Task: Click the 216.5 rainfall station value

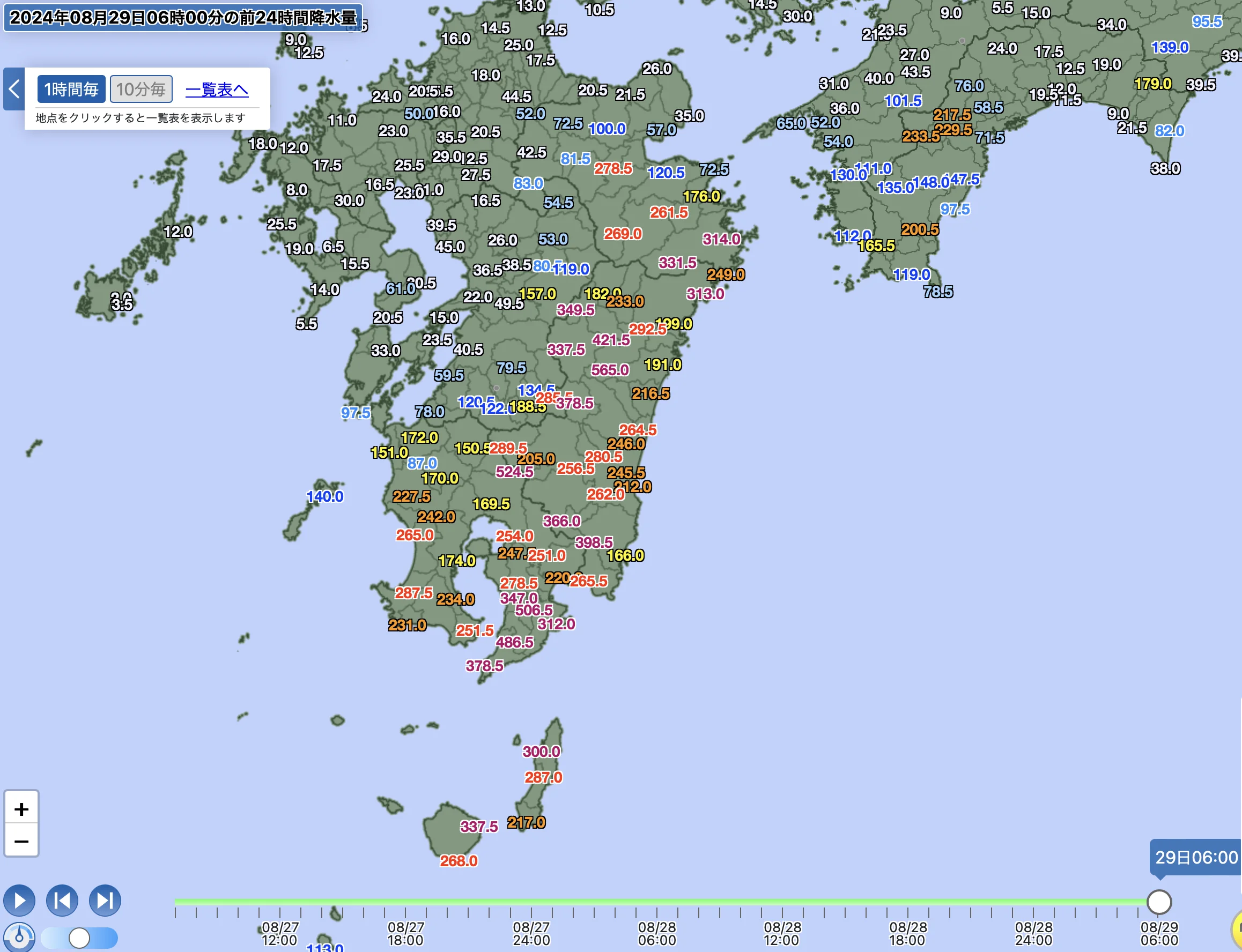Action: pos(650,393)
